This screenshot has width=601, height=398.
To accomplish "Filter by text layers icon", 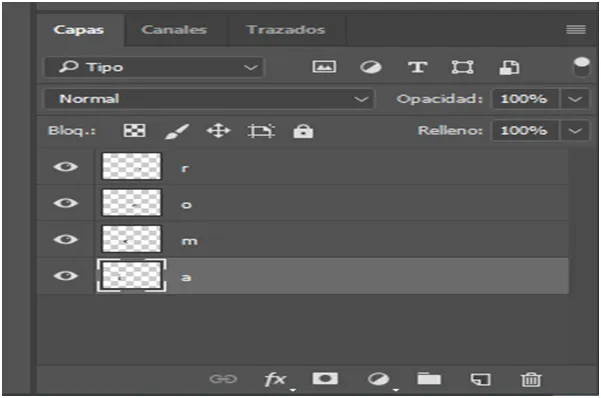I will (x=417, y=67).
